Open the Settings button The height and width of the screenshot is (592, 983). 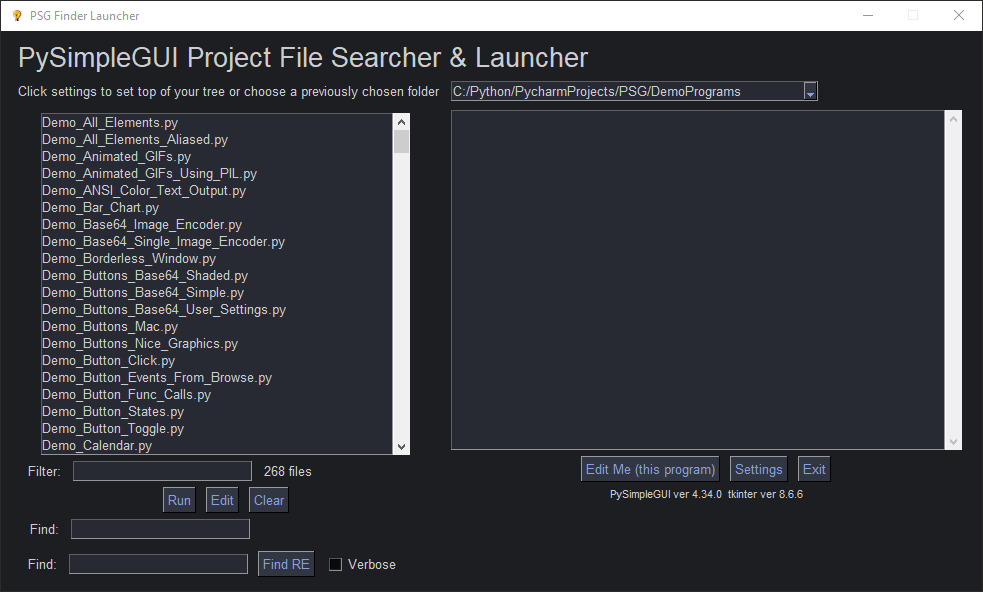pos(759,470)
